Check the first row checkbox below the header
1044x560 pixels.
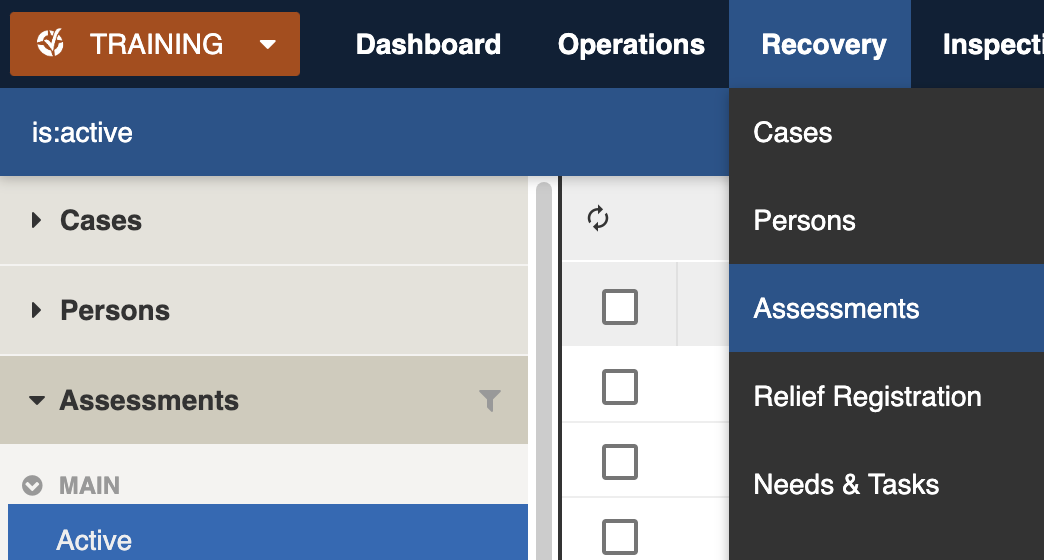click(620, 386)
